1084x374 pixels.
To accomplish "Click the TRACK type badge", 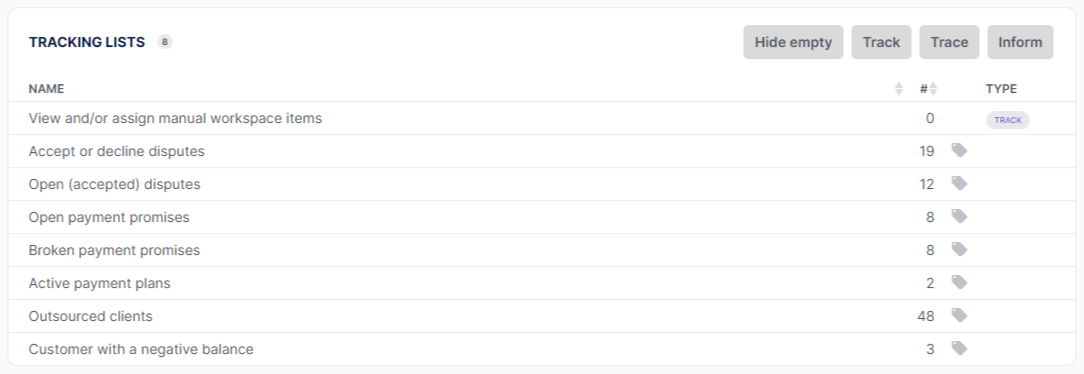I will (1007, 120).
